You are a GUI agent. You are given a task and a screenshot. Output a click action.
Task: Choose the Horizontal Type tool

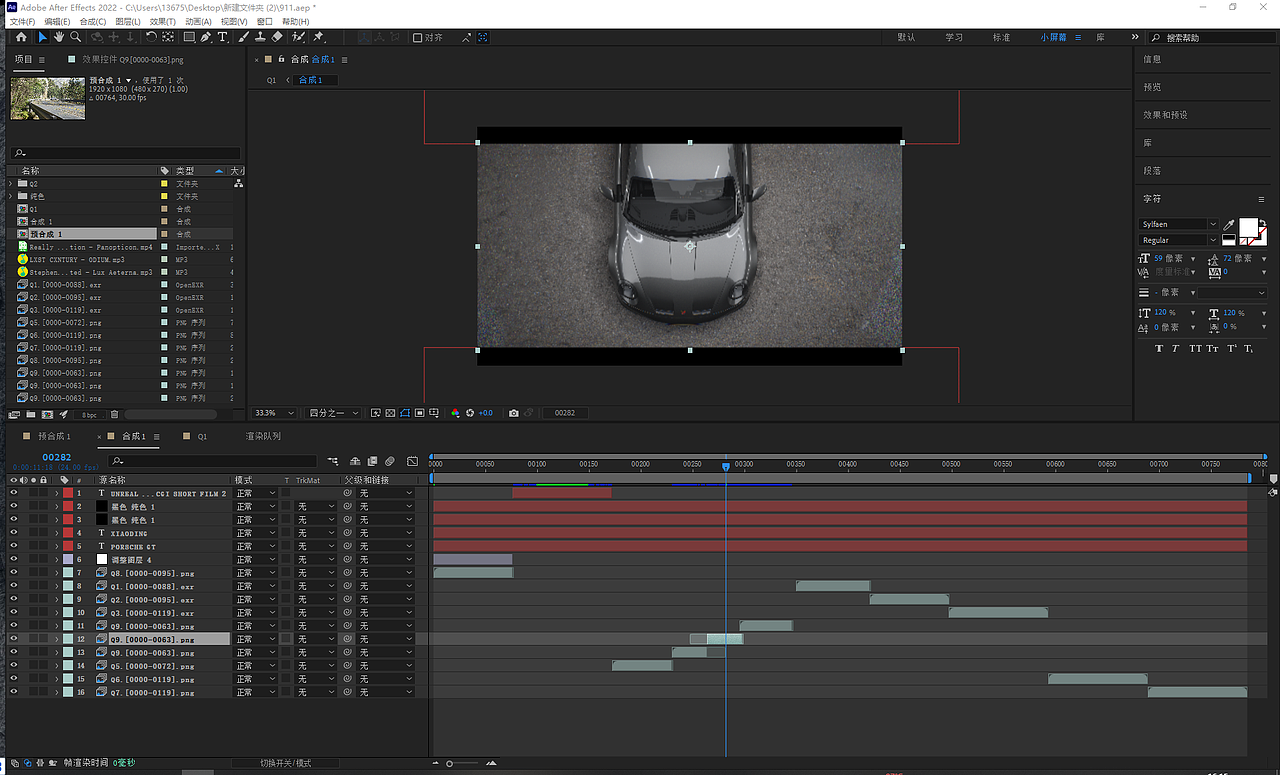[x=222, y=37]
